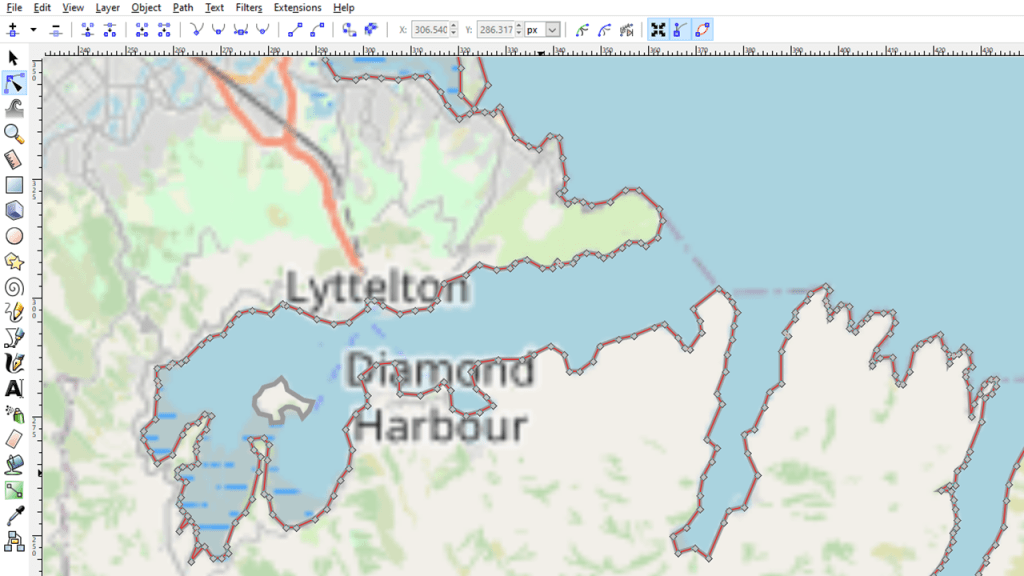
Task: Increase the Y coordinate with stepper
Action: (518, 26)
